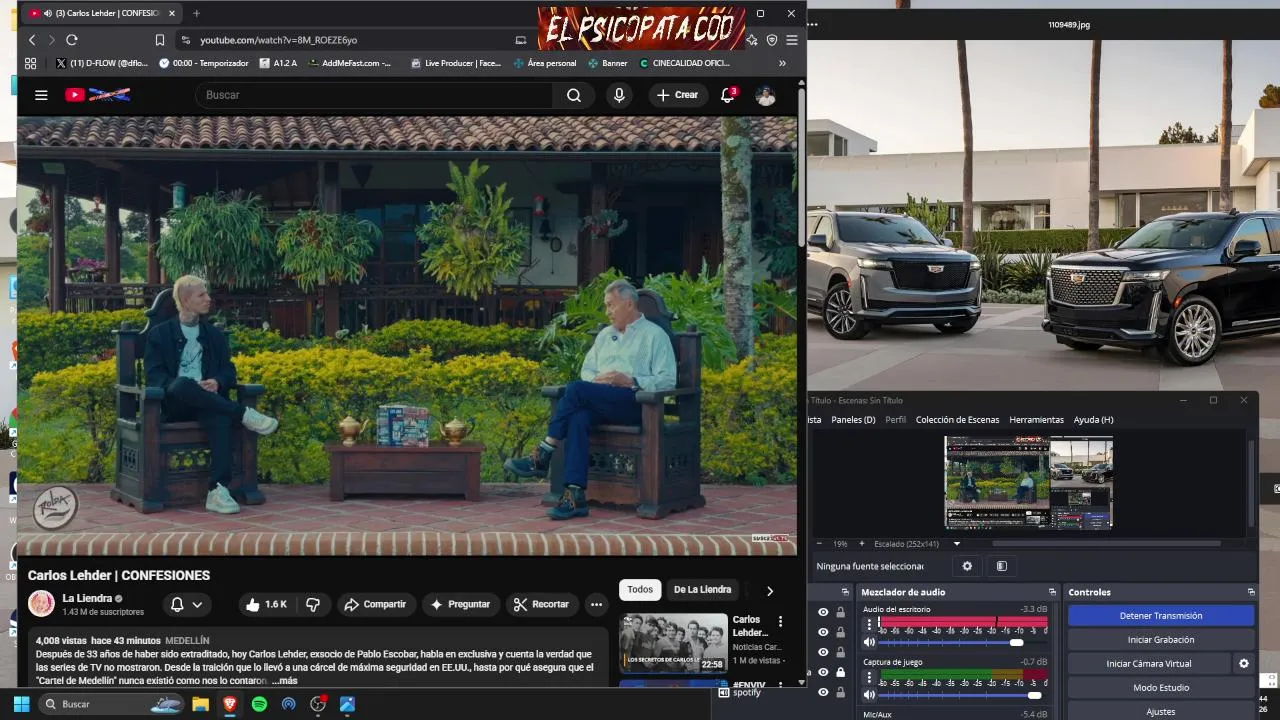Click the Recortar button
This screenshot has height=720, width=1280.
(x=541, y=604)
